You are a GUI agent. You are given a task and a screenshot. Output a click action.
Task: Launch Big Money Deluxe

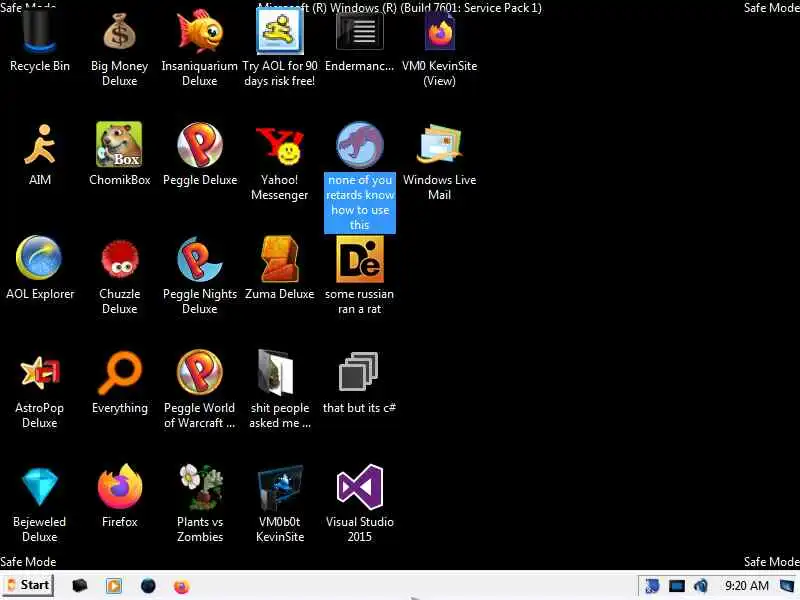point(119,32)
